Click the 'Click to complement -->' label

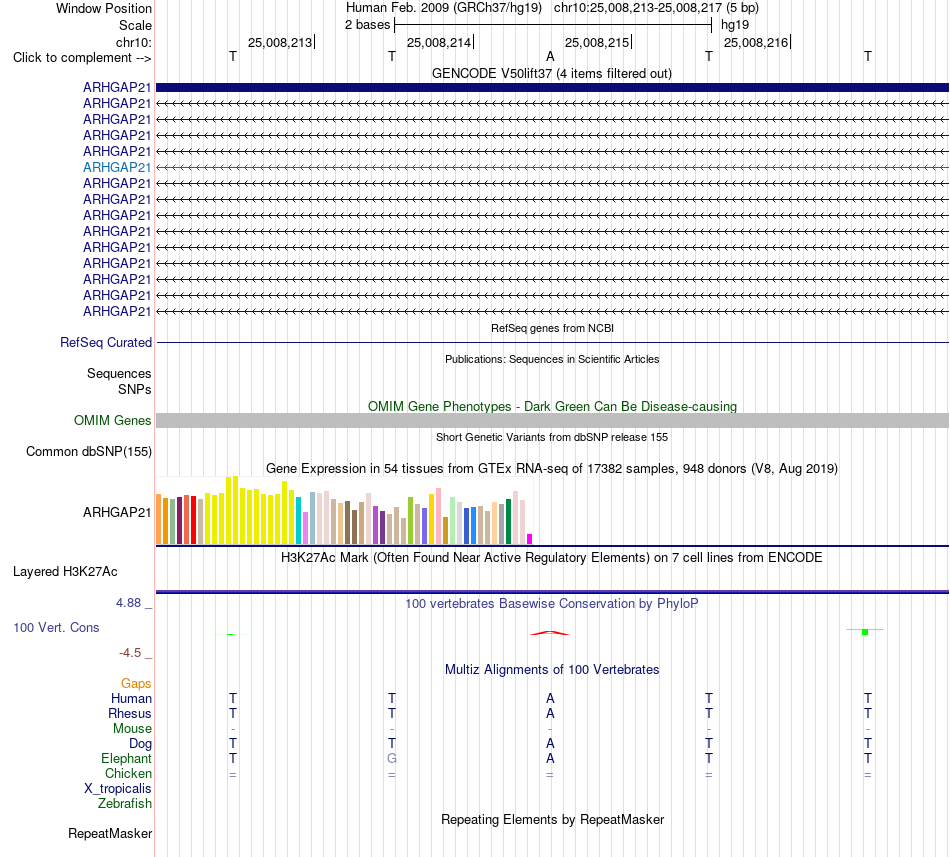[x=82, y=58]
